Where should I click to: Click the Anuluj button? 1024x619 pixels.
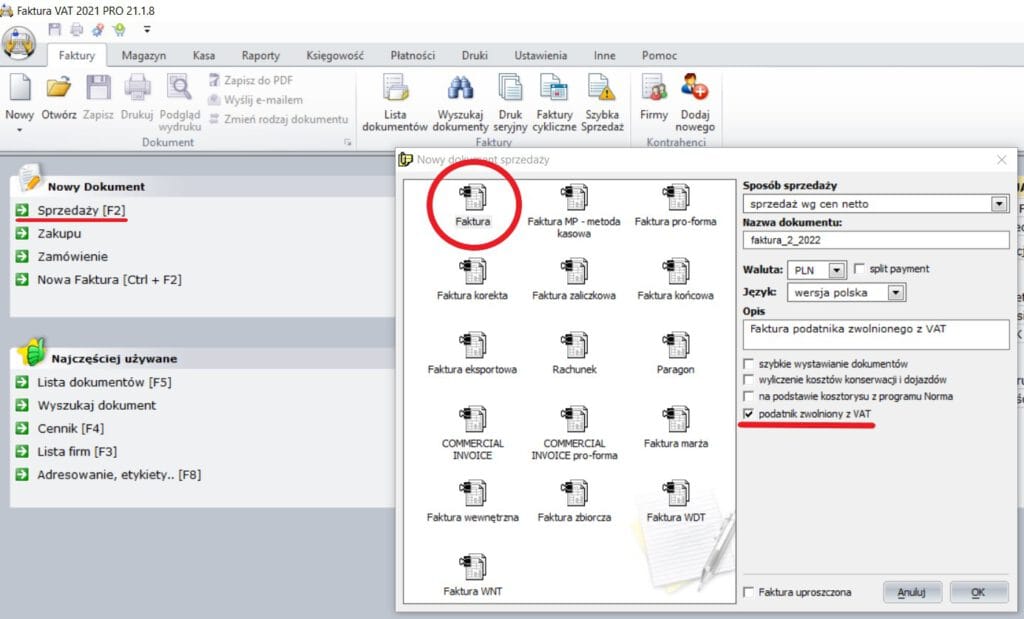[912, 592]
